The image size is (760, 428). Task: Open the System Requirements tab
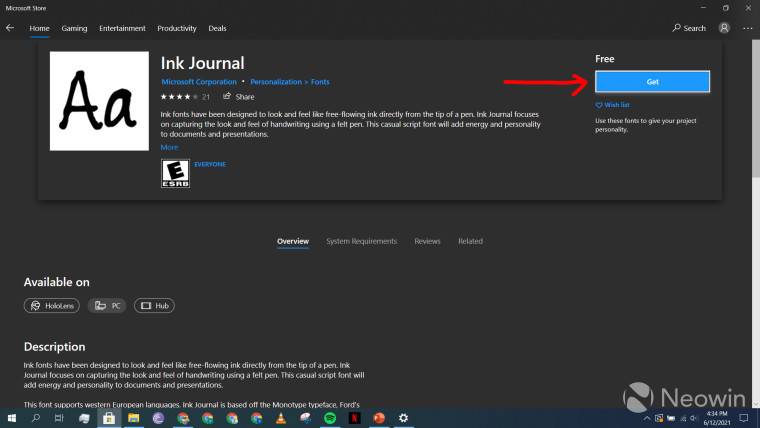pos(361,241)
